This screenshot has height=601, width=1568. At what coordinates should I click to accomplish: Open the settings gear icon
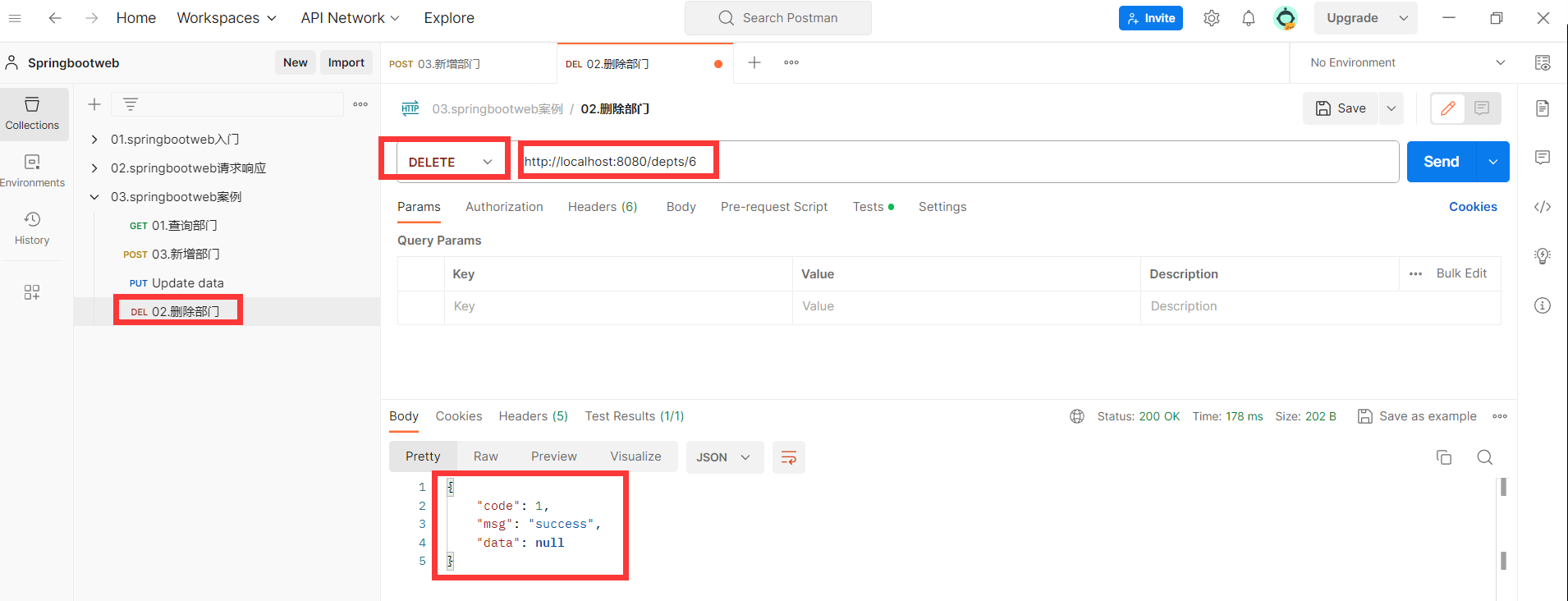[x=1212, y=18]
